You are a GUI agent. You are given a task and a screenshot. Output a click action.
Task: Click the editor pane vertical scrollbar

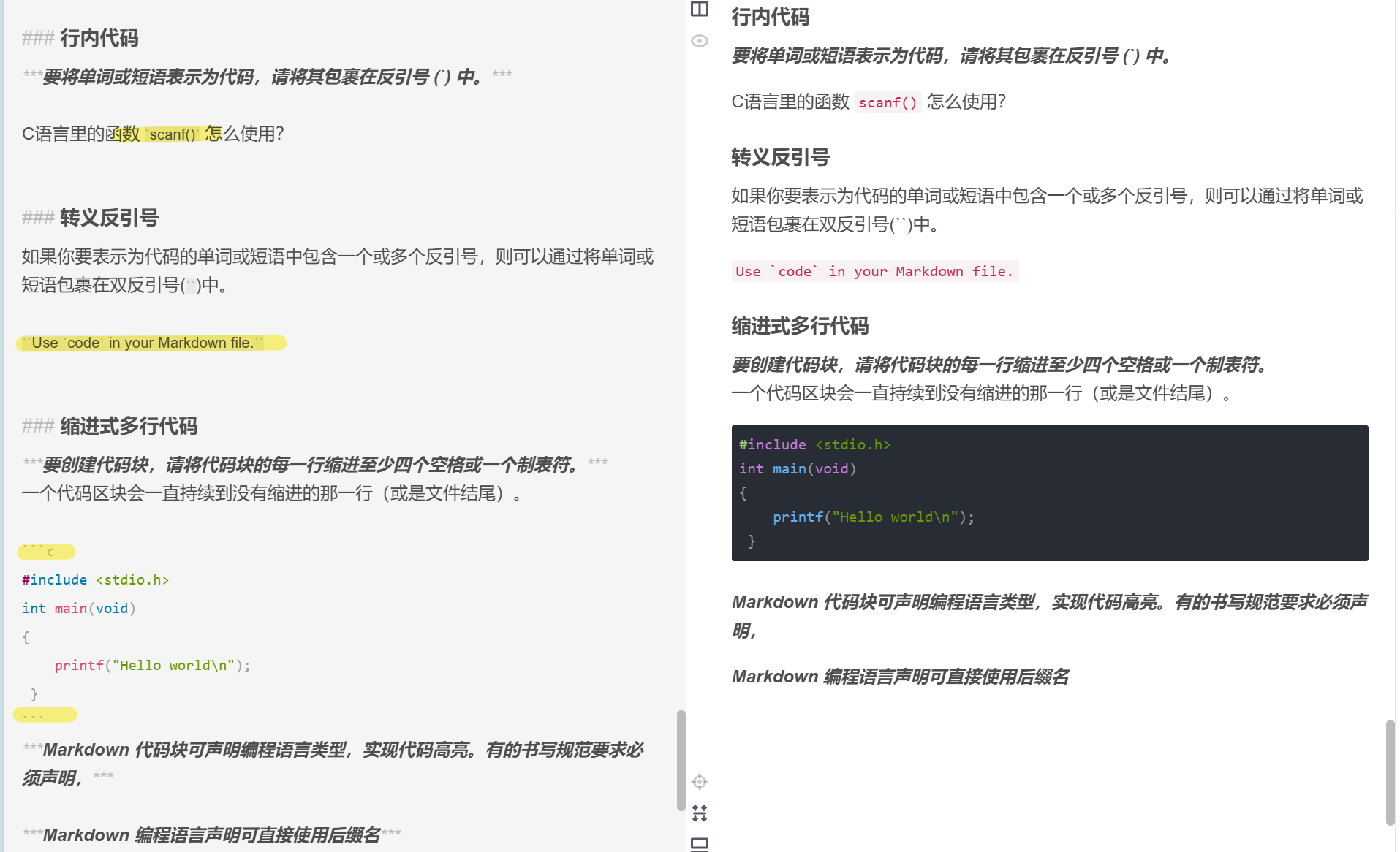coord(681,760)
